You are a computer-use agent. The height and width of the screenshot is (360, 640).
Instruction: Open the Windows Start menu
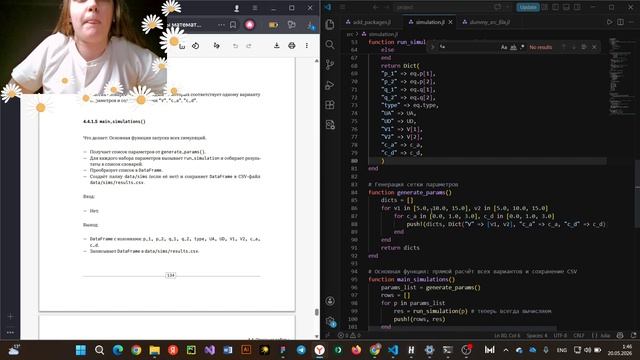pyautogui.click(x=81, y=350)
